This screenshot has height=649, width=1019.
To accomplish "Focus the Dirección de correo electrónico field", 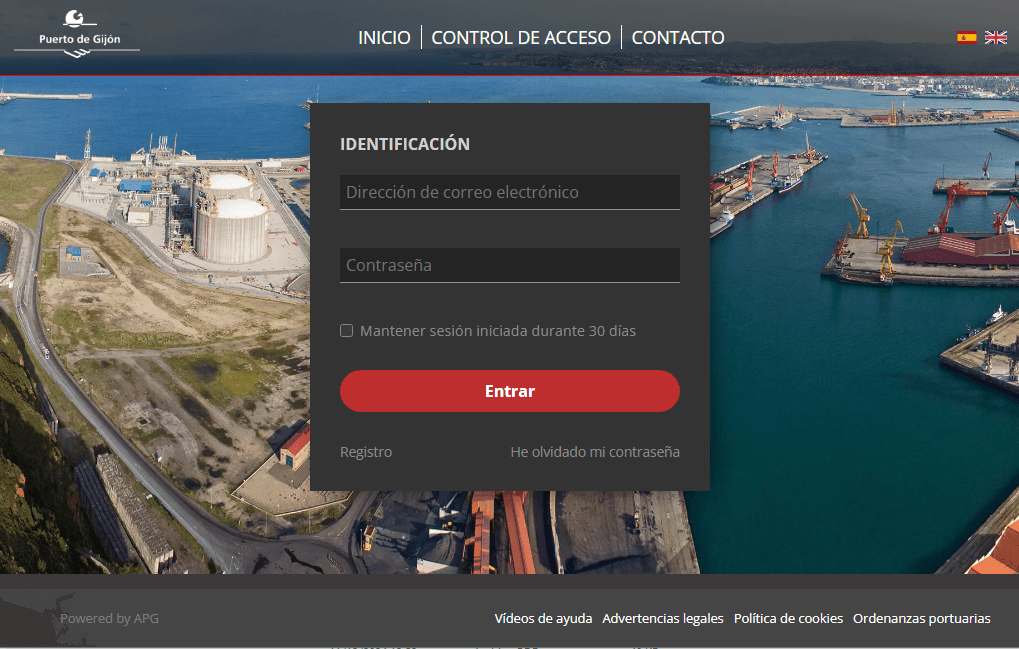I will click(510, 192).
